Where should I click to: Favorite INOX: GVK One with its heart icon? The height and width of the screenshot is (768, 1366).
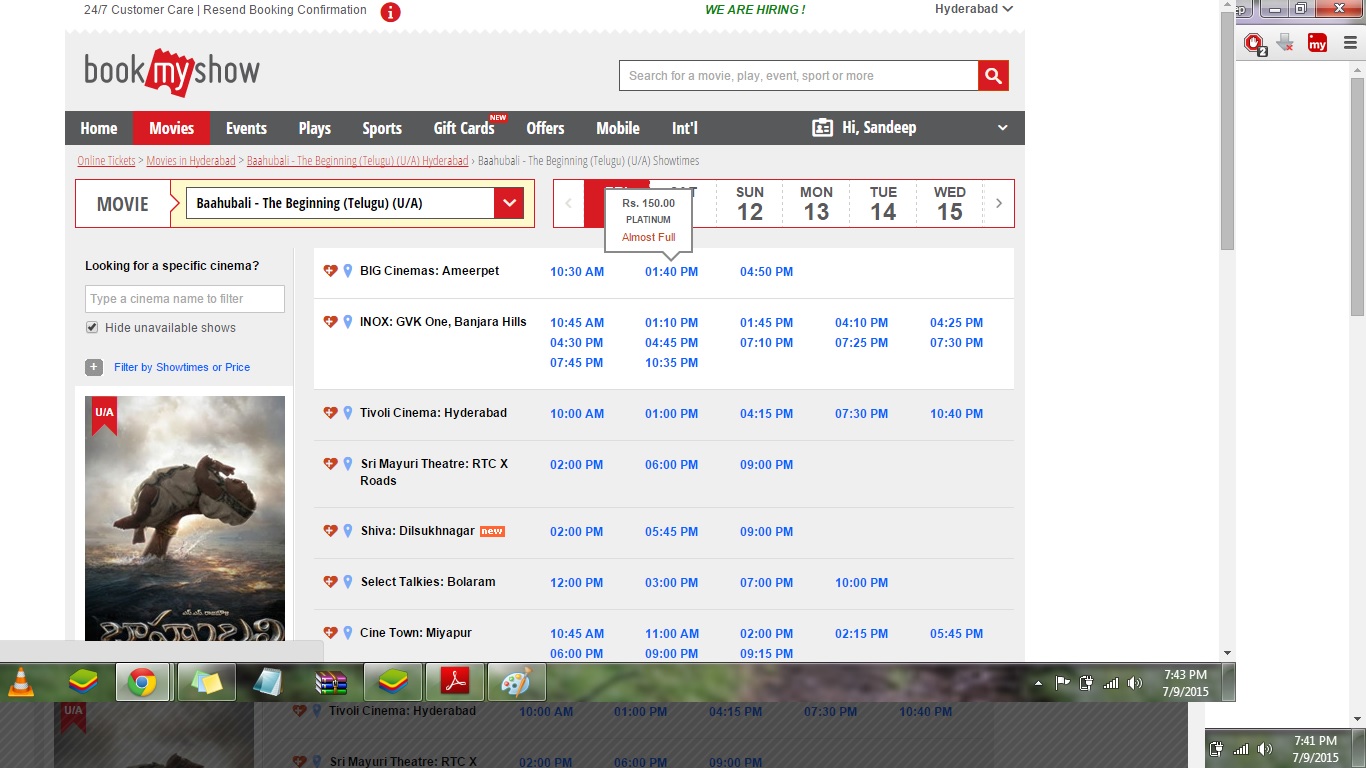(x=330, y=322)
